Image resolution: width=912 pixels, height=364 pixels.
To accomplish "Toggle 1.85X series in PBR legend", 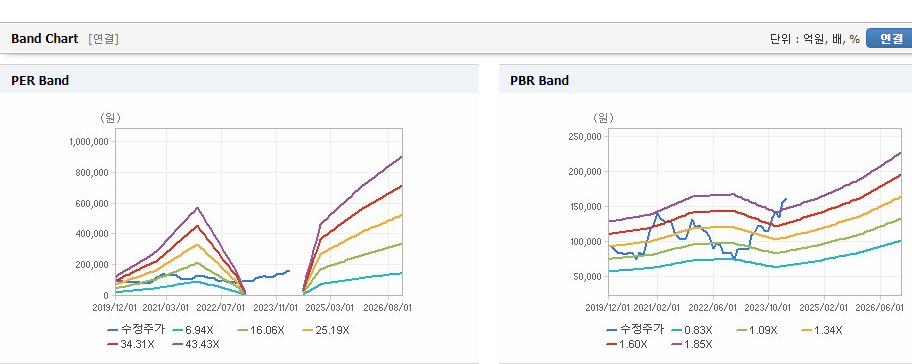I will [692, 344].
